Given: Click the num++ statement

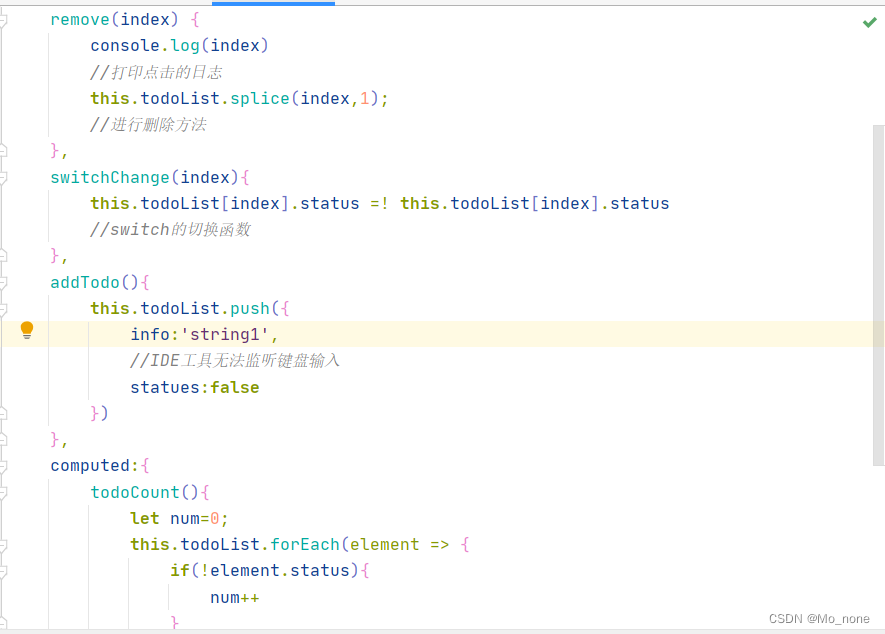Looking at the screenshot, I should tap(235, 597).
